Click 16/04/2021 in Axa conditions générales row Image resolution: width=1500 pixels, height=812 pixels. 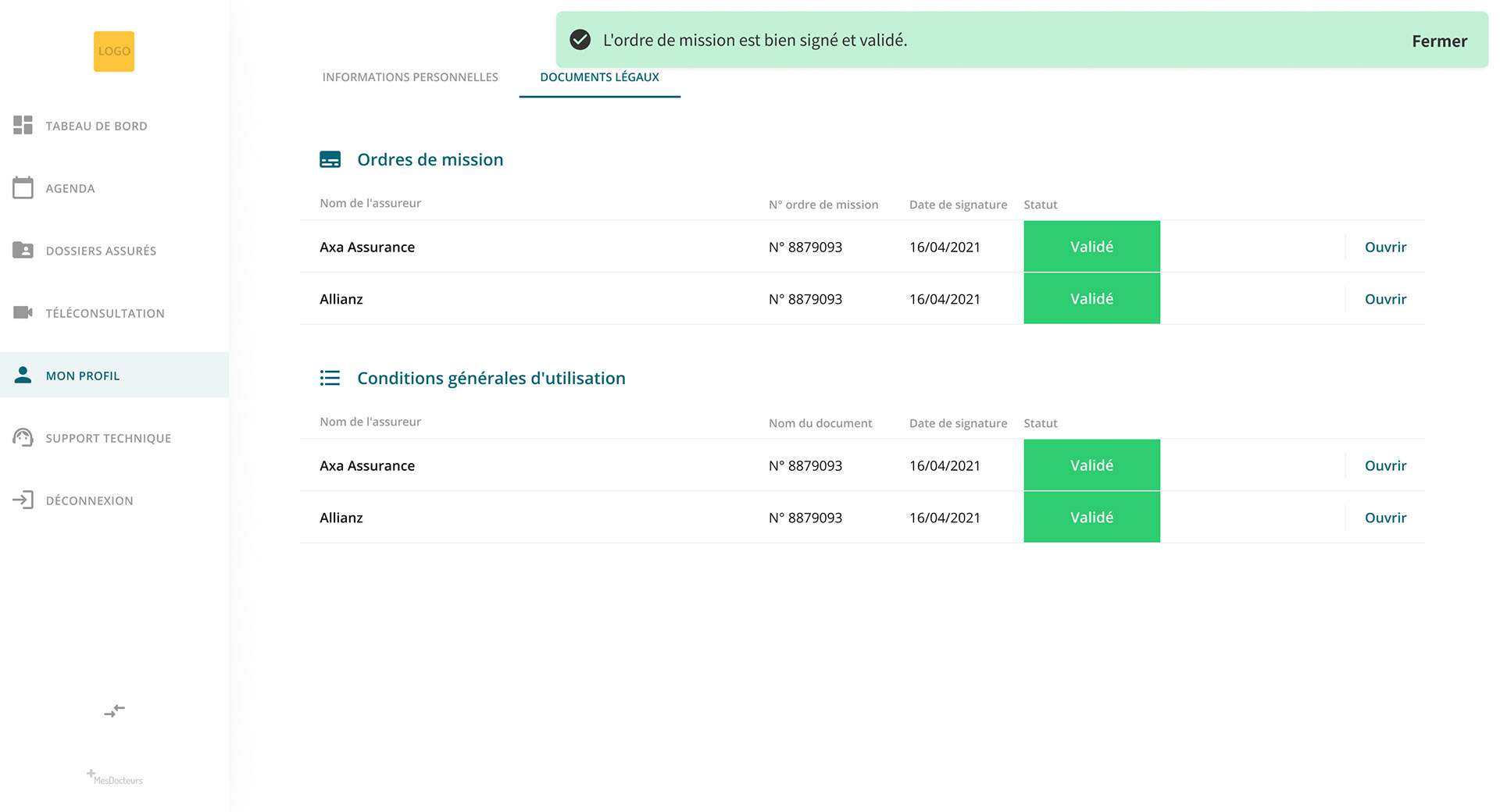point(945,465)
